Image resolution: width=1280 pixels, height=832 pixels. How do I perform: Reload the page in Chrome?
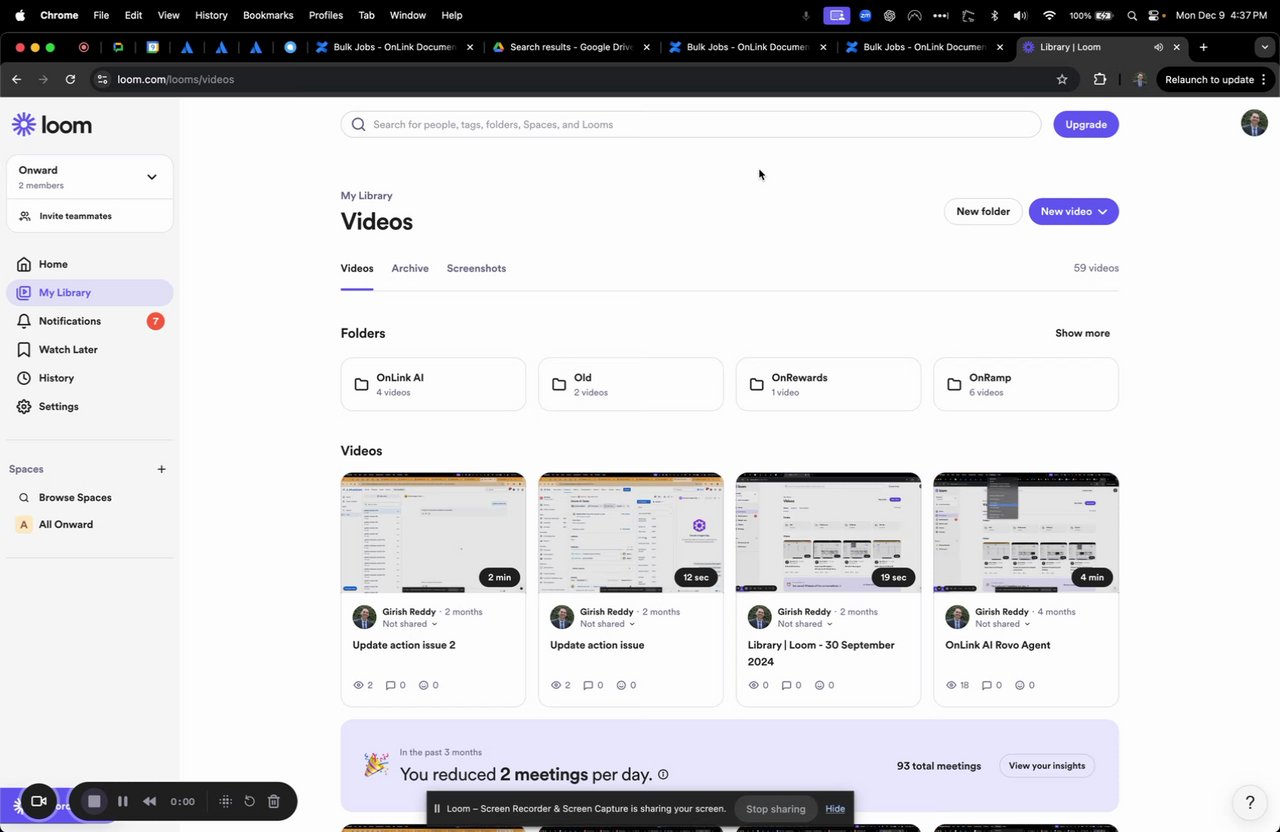(70, 79)
